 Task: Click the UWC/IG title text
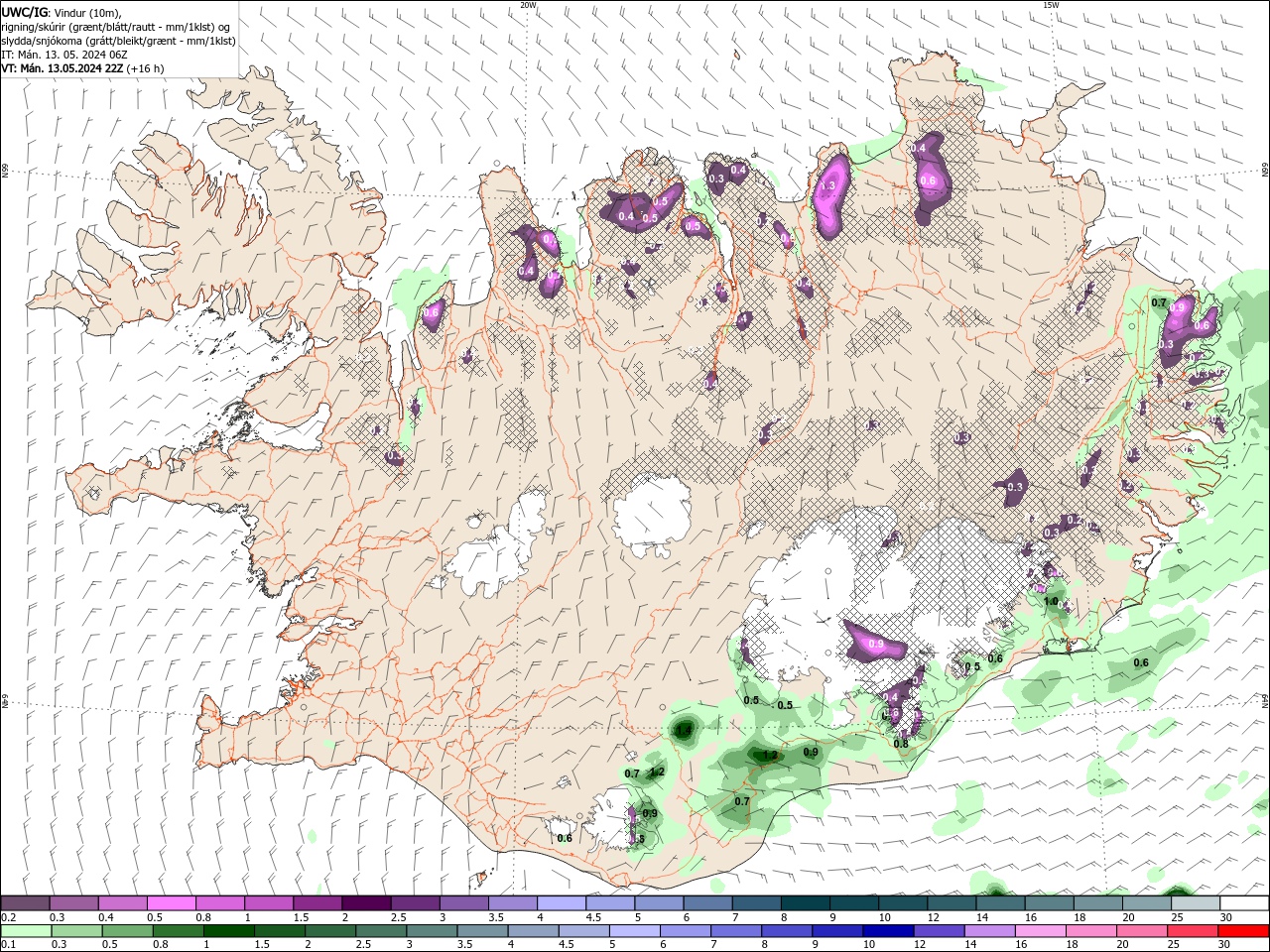click(x=25, y=12)
